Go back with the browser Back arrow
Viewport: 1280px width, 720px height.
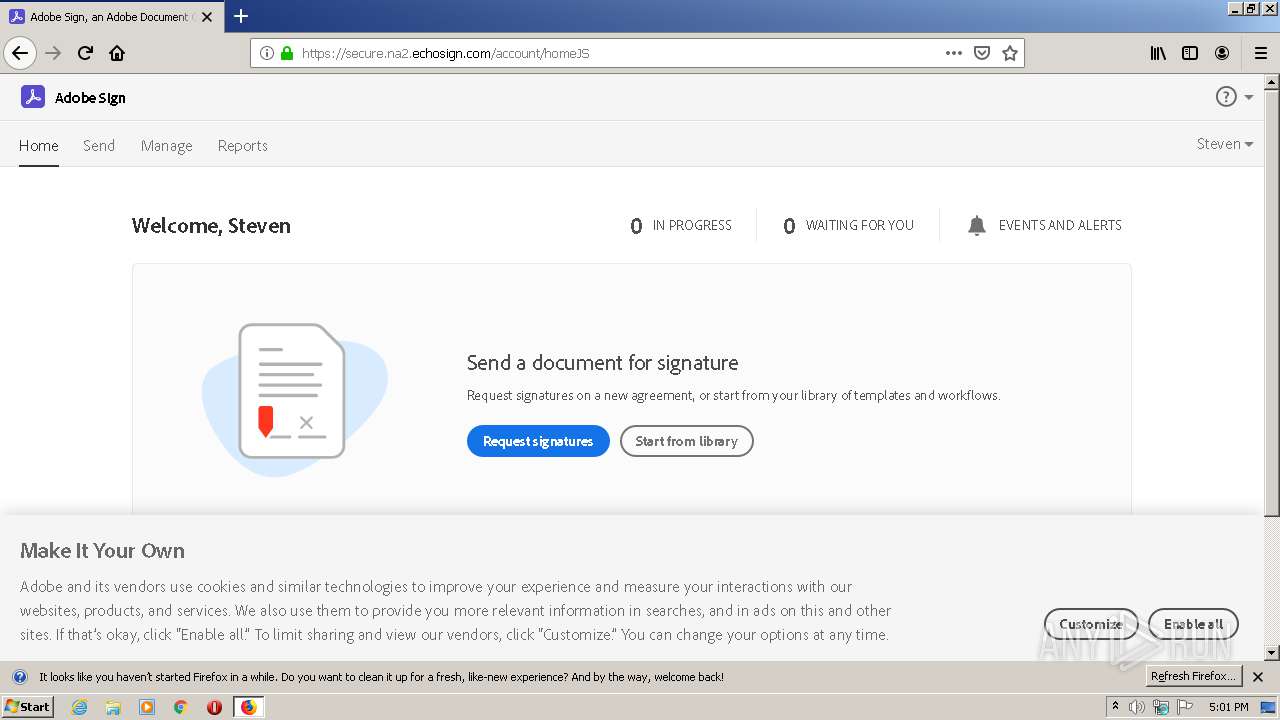point(20,53)
